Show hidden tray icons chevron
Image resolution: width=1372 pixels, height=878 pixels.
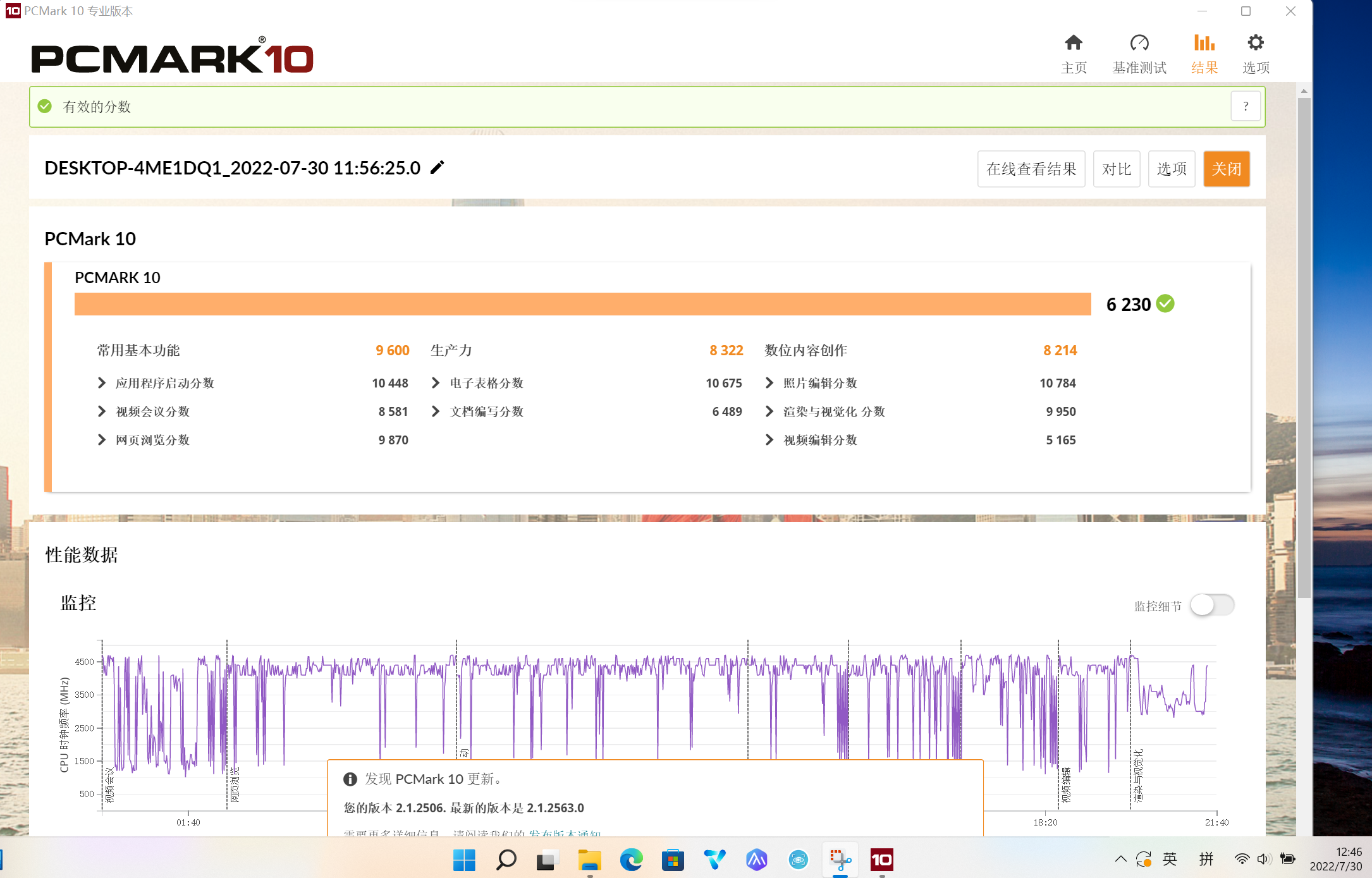pos(1120,858)
